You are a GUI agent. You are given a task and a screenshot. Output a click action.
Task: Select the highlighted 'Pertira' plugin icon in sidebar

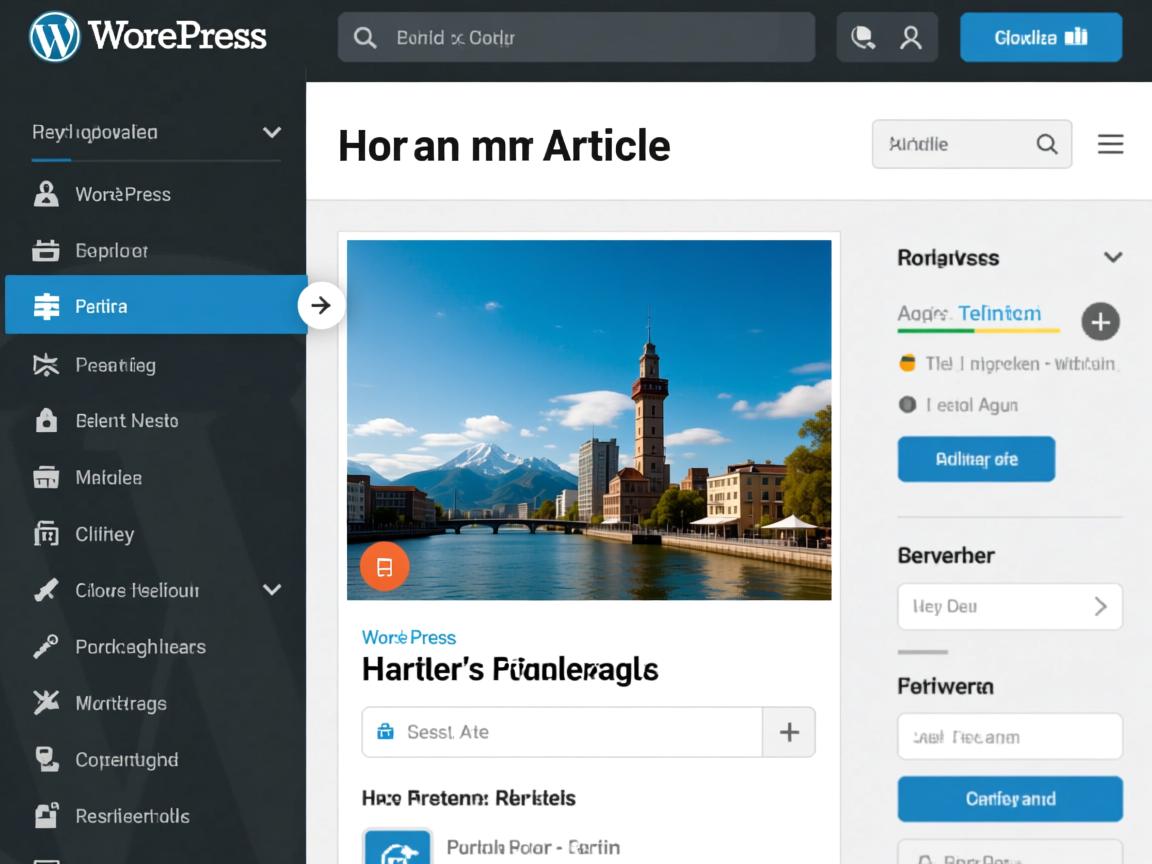point(48,306)
